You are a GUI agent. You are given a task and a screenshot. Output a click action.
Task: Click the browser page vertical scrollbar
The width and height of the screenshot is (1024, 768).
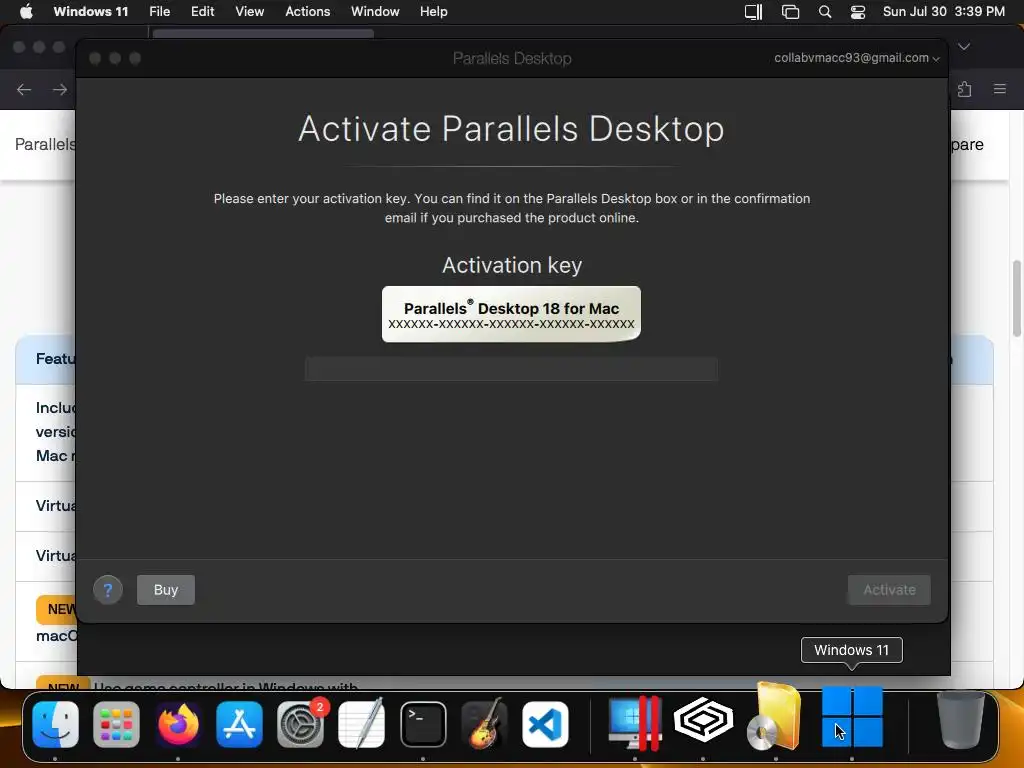pyautogui.click(x=1016, y=298)
